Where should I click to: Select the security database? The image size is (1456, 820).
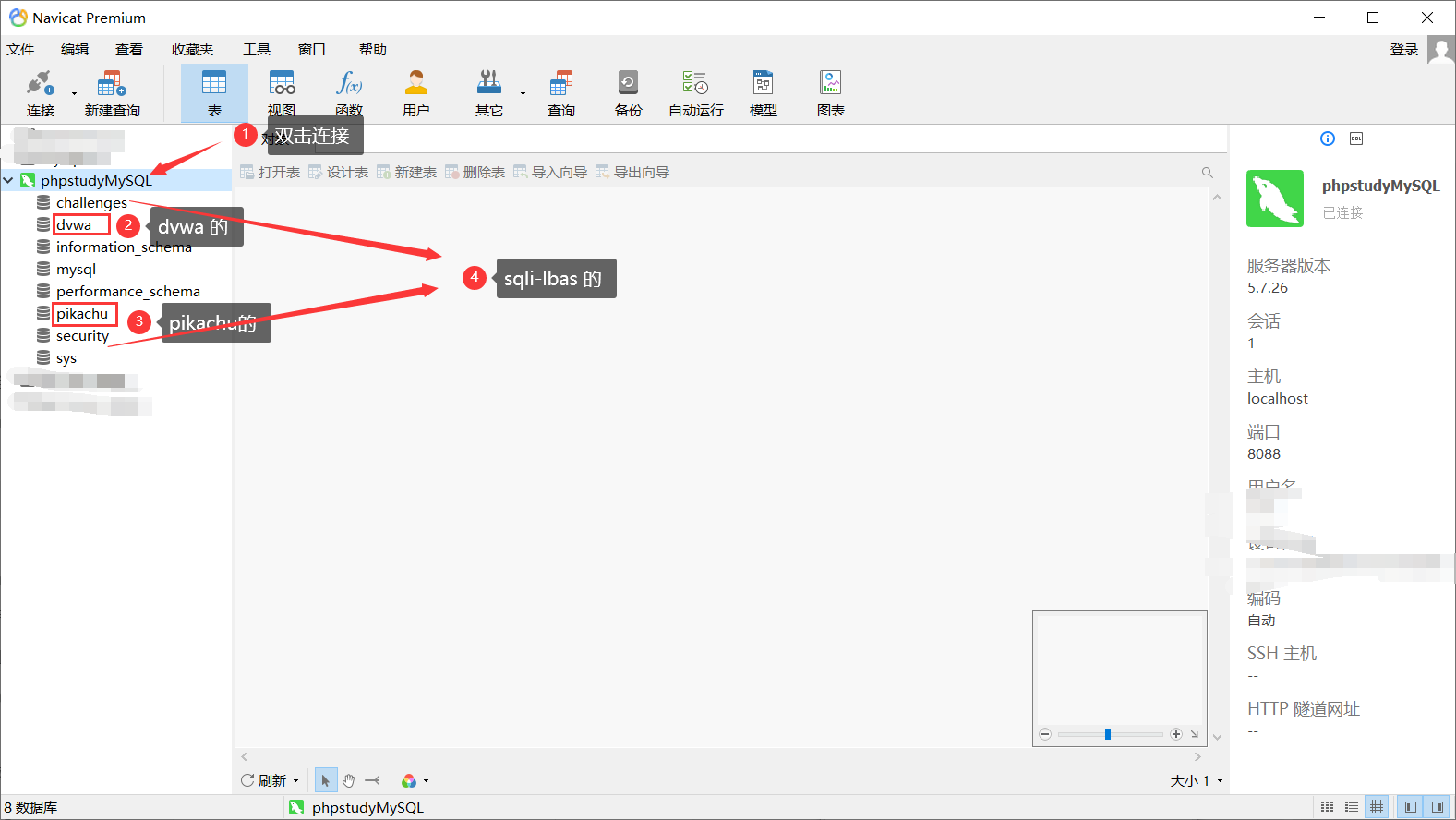pos(82,335)
